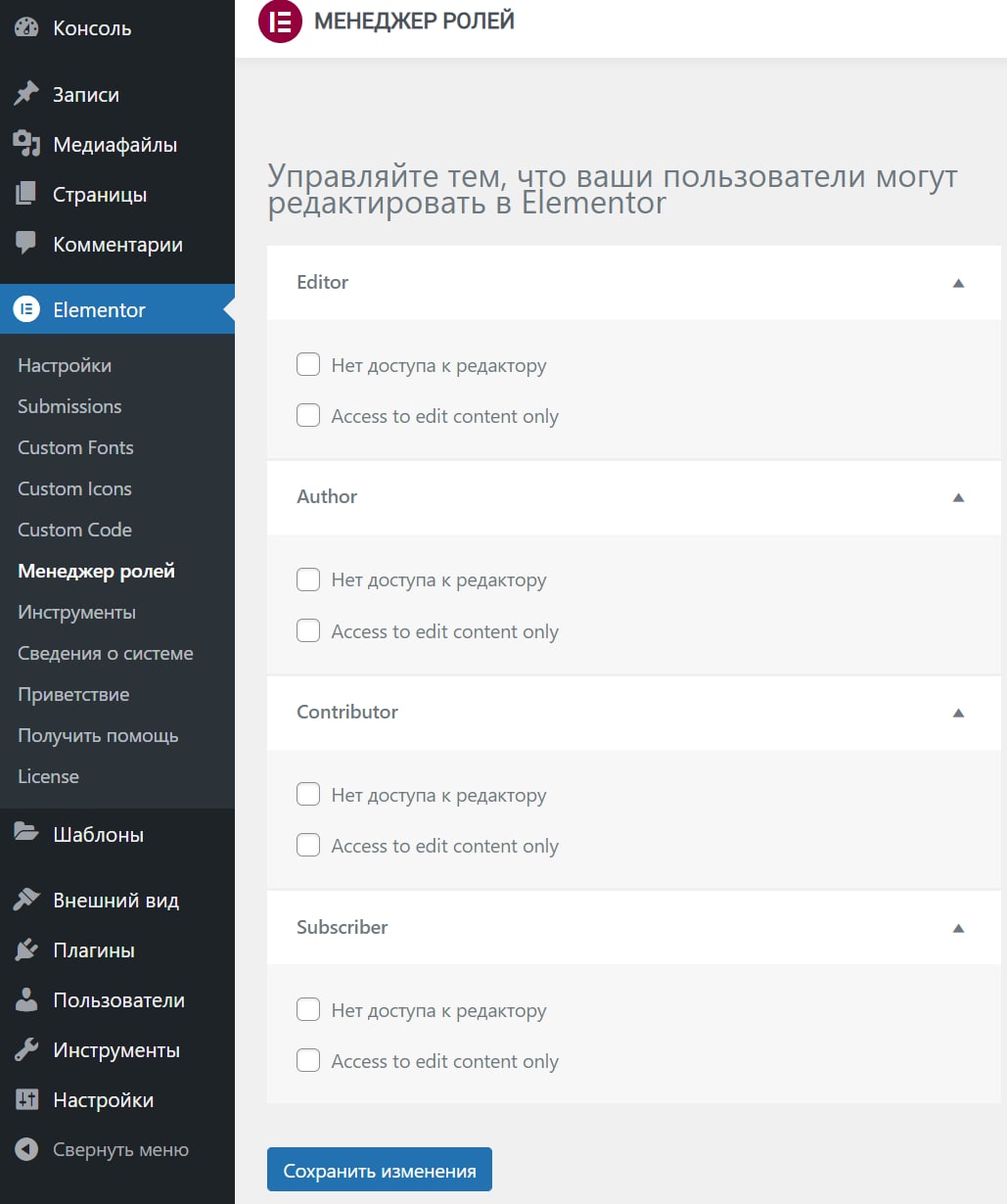The width and height of the screenshot is (1007, 1204).
Task: Click the Сохранить изменения button
Action: pyautogui.click(x=380, y=1170)
